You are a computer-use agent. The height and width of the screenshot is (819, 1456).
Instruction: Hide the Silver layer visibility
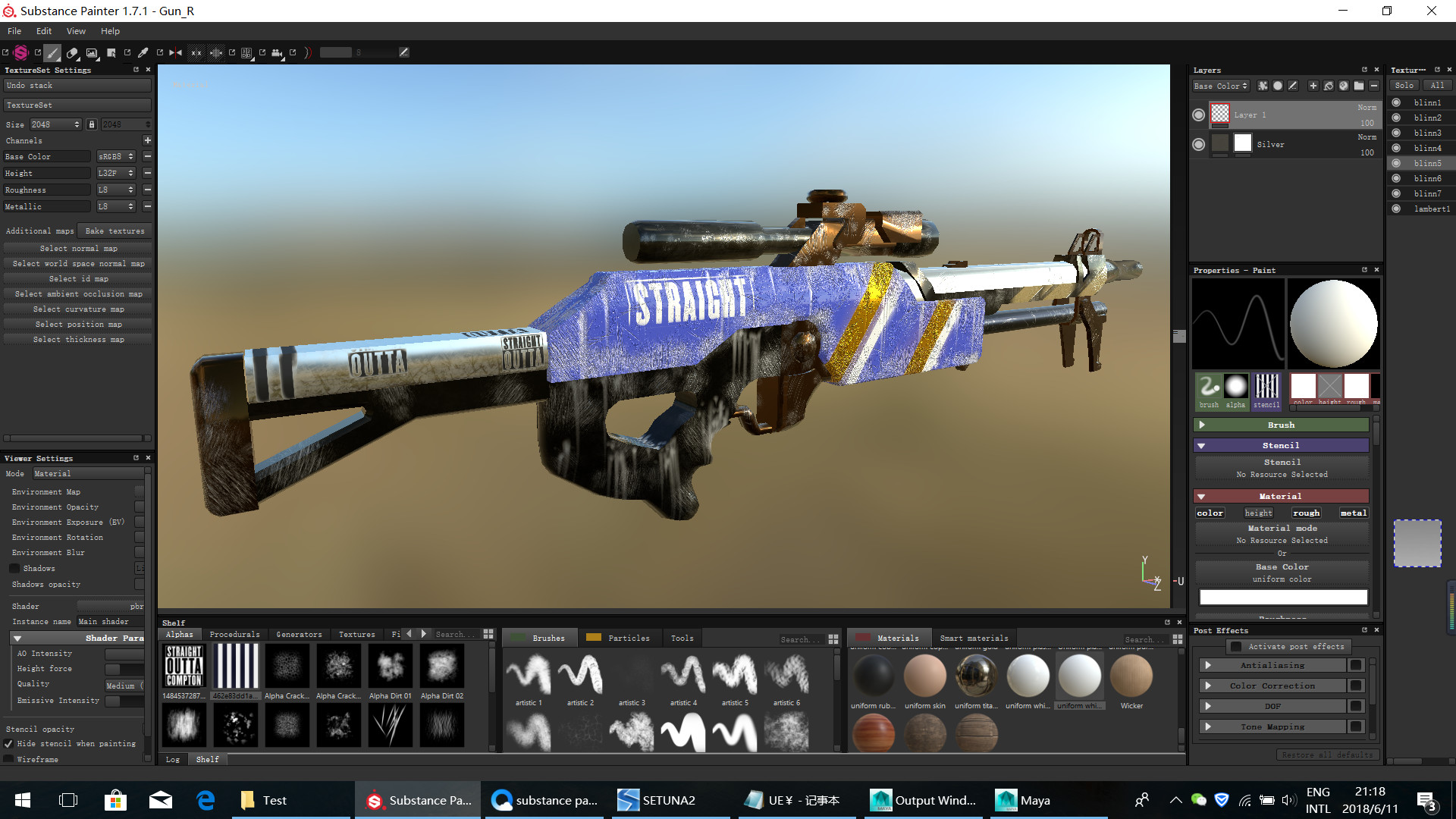click(1198, 144)
